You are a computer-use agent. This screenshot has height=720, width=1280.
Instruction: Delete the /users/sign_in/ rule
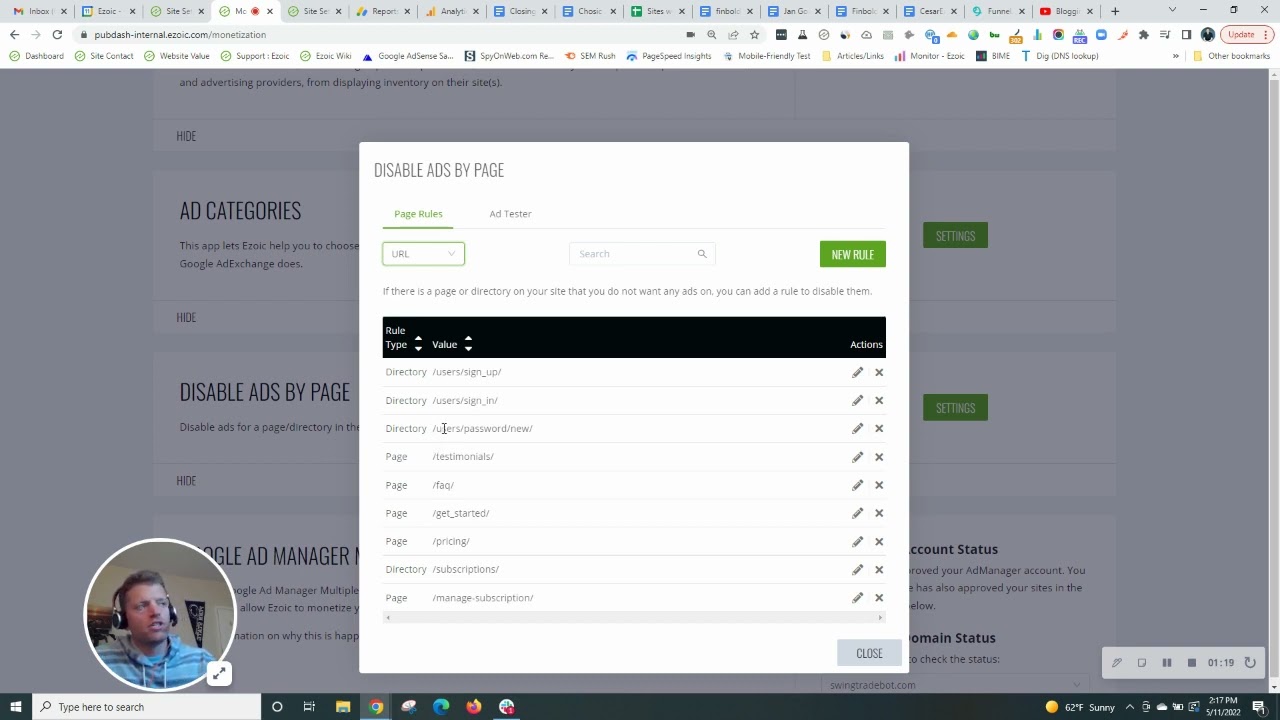coord(879,400)
